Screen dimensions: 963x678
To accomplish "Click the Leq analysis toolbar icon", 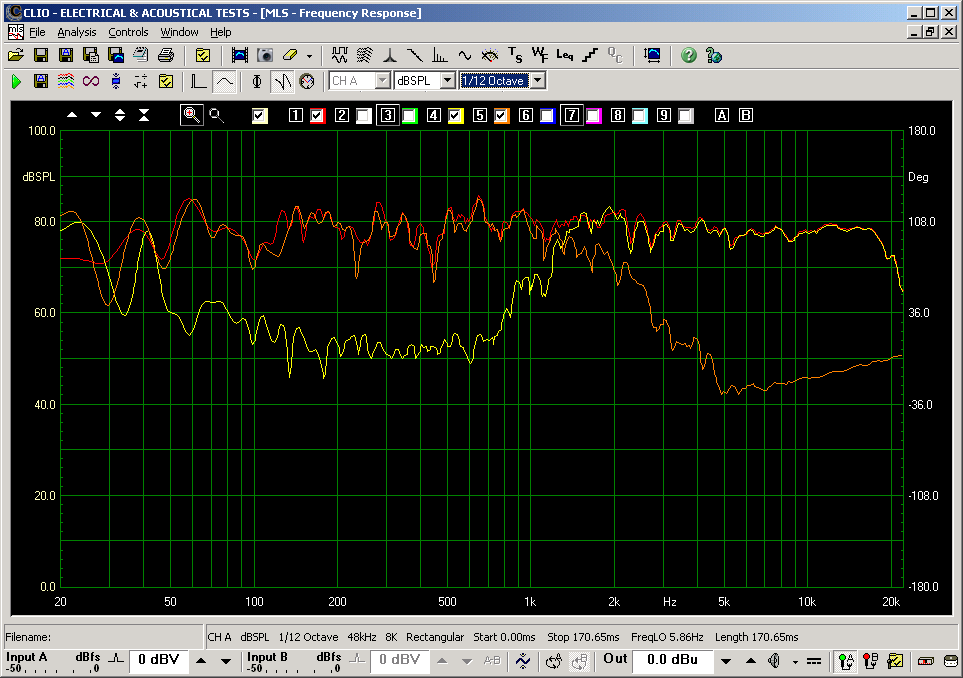I will point(565,55).
